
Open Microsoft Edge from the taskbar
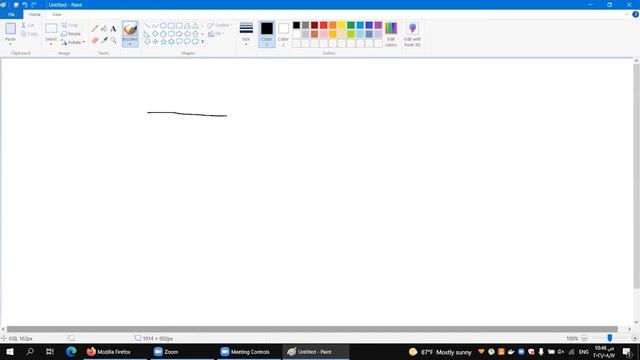[71, 351]
